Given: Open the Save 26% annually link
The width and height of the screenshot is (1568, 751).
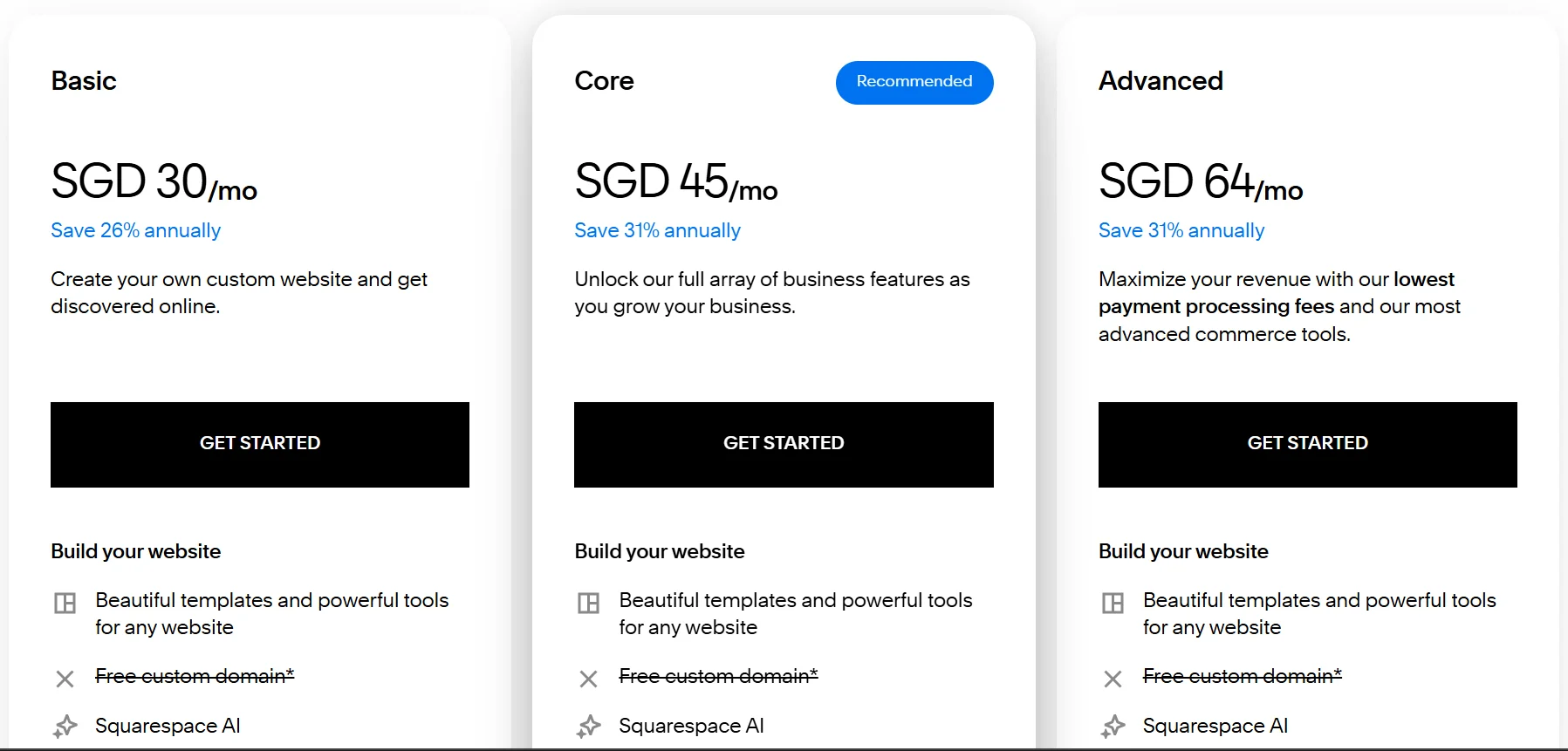Looking at the screenshot, I should click(135, 230).
